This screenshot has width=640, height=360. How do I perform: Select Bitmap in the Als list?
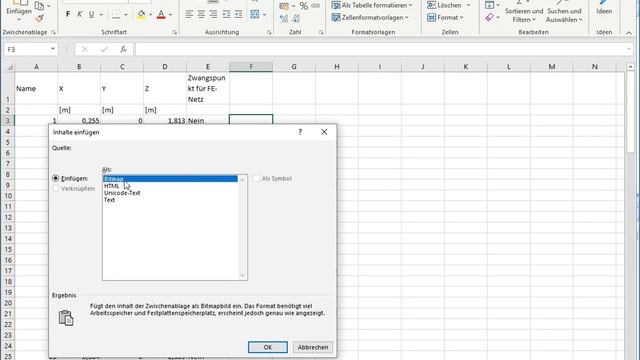(170, 179)
